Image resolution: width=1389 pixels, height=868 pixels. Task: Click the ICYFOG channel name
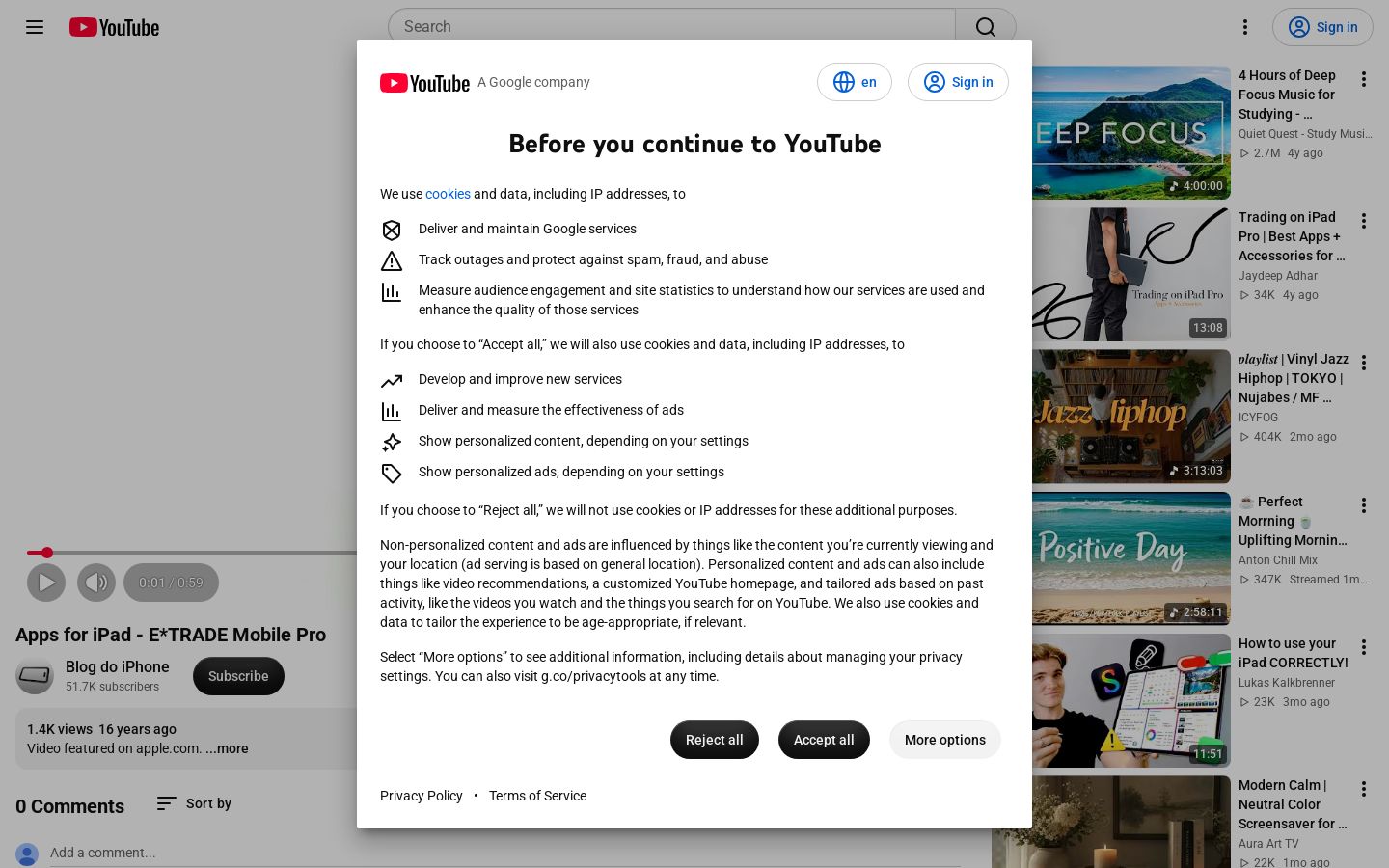[1258, 418]
